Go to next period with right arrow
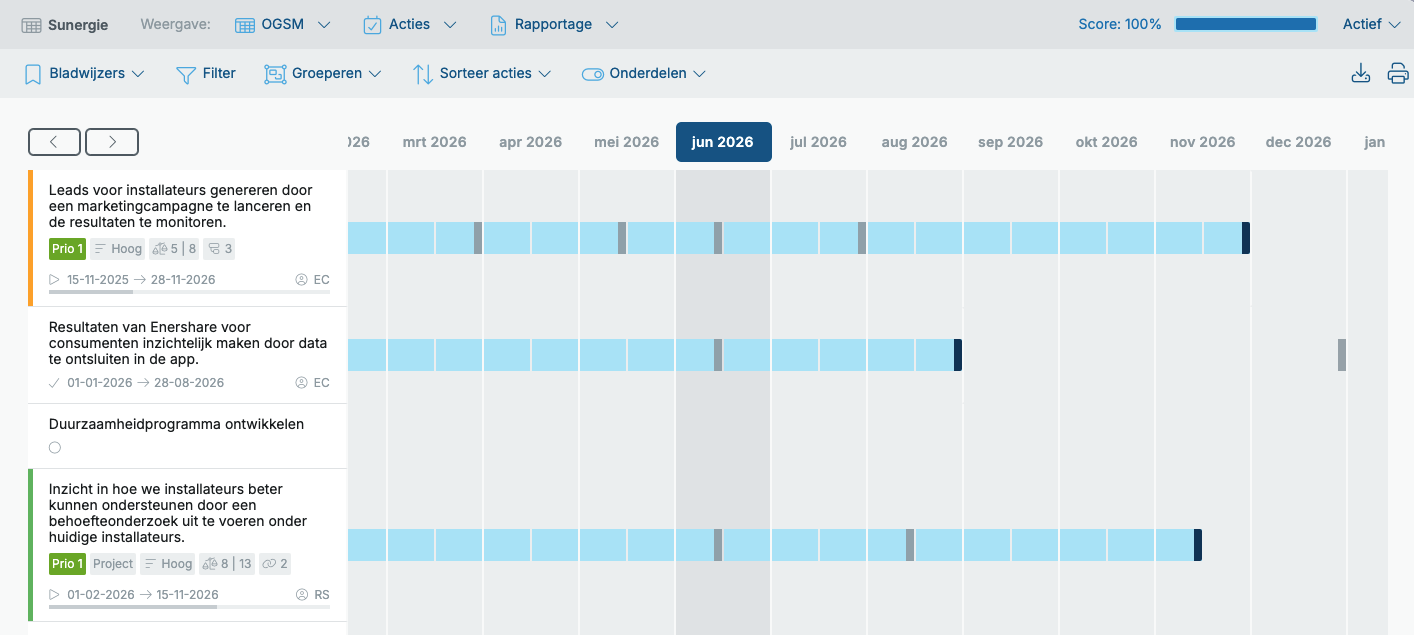The height and width of the screenshot is (635, 1414). pyautogui.click(x=112, y=142)
